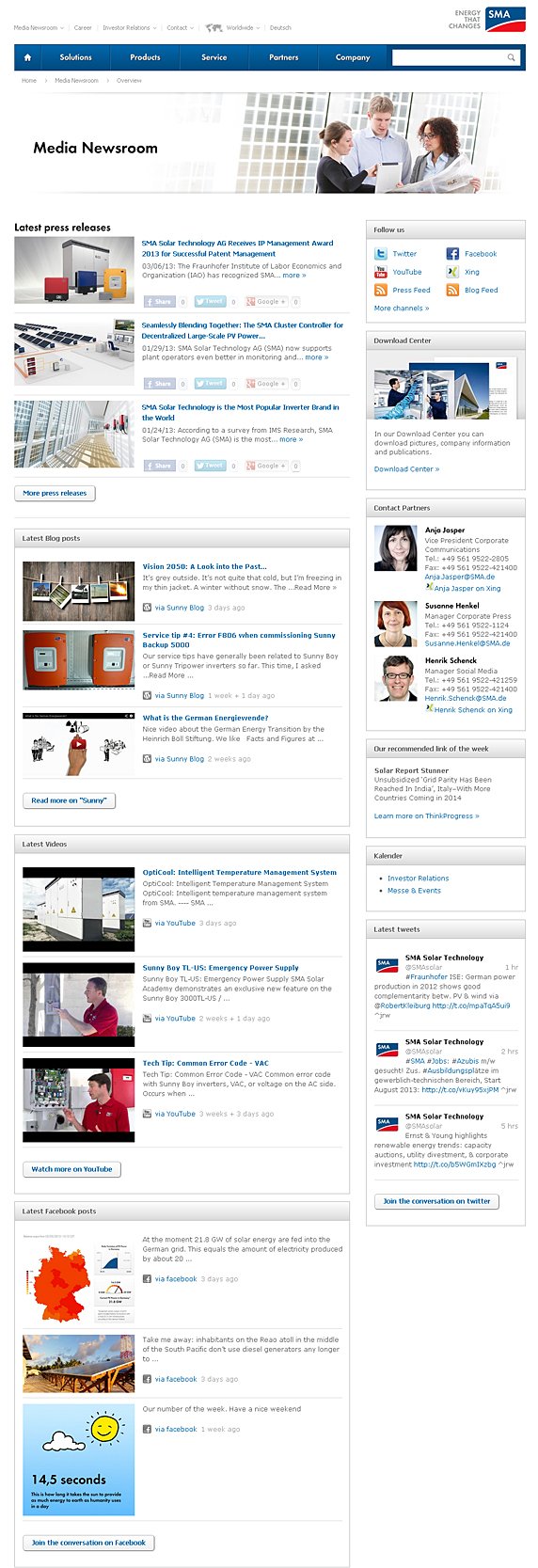Click Xing icon next to Henrik Schenck
The image size is (538, 1568).
[429, 708]
